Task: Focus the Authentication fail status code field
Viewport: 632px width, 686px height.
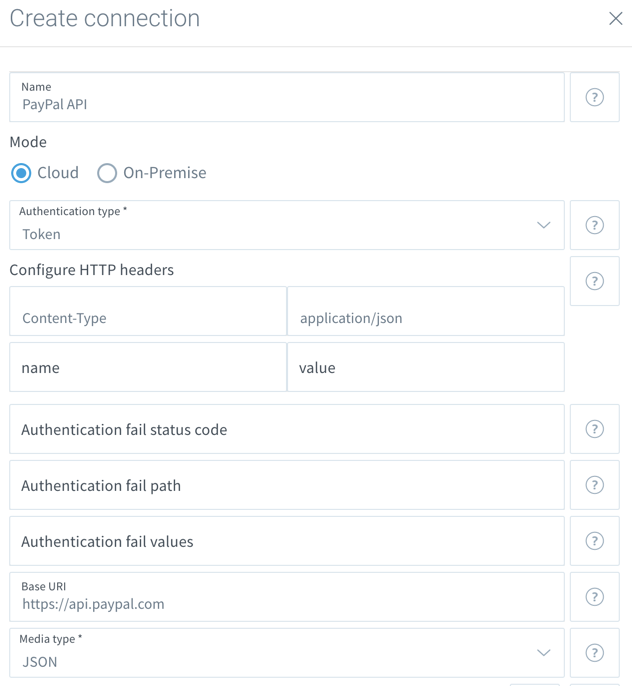Action: pyautogui.click(x=287, y=429)
